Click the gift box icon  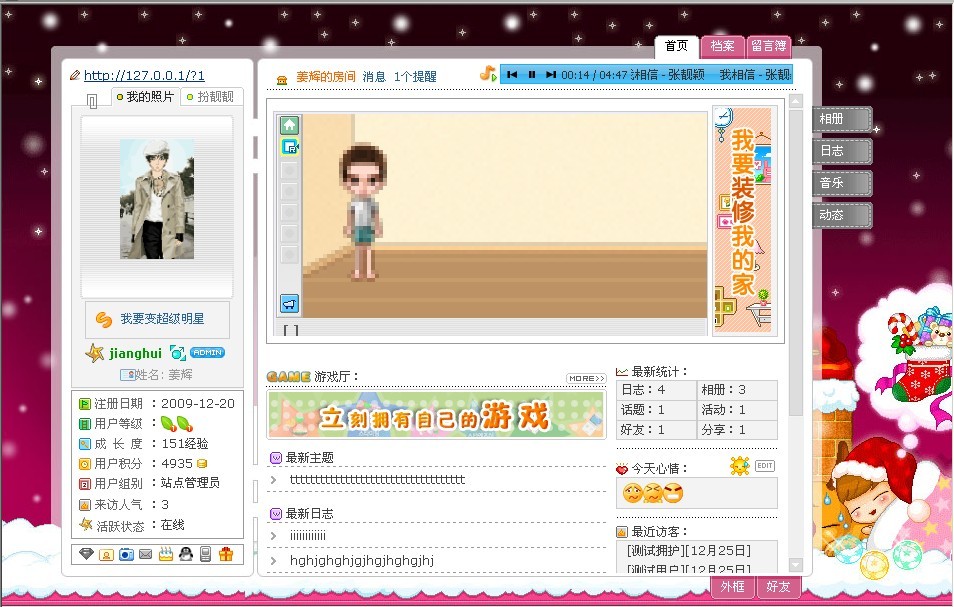[x=225, y=554]
